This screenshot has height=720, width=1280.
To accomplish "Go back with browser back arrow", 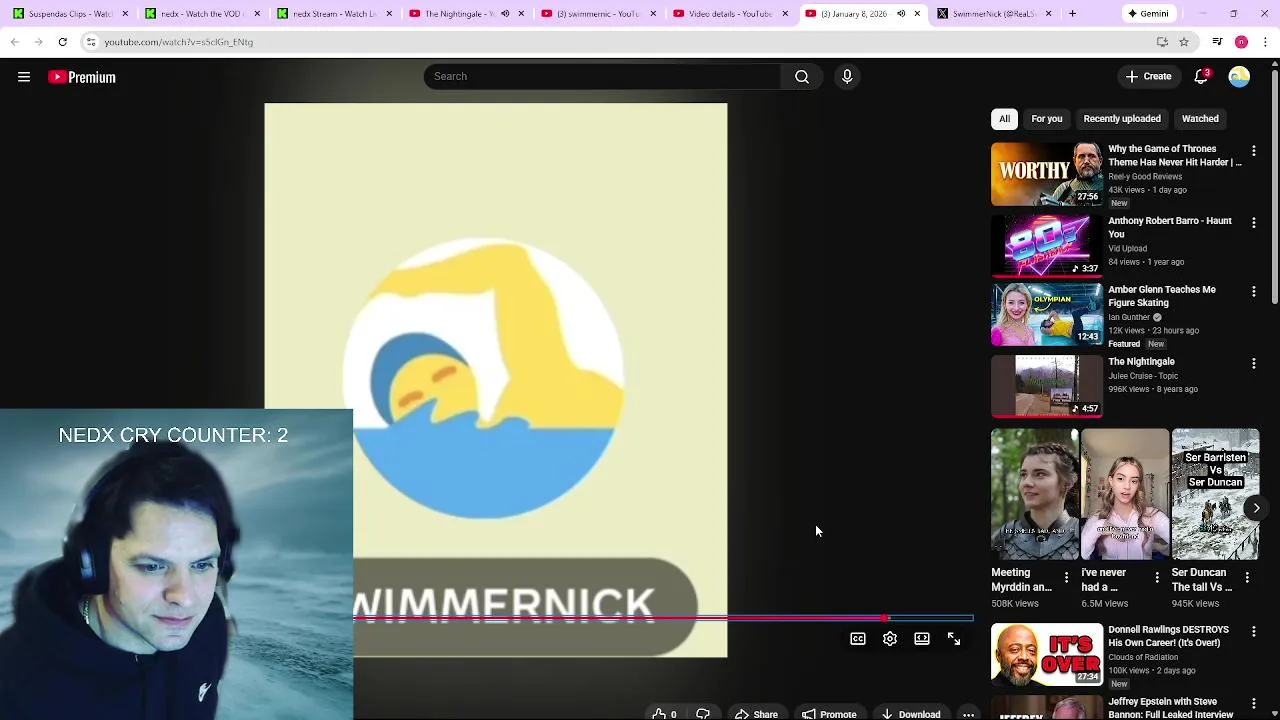I will [15, 42].
